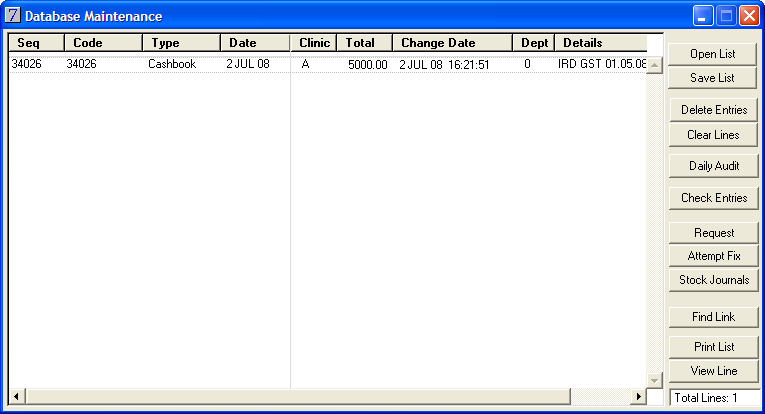
Task: Open Stock Journals
Action: tap(714, 280)
